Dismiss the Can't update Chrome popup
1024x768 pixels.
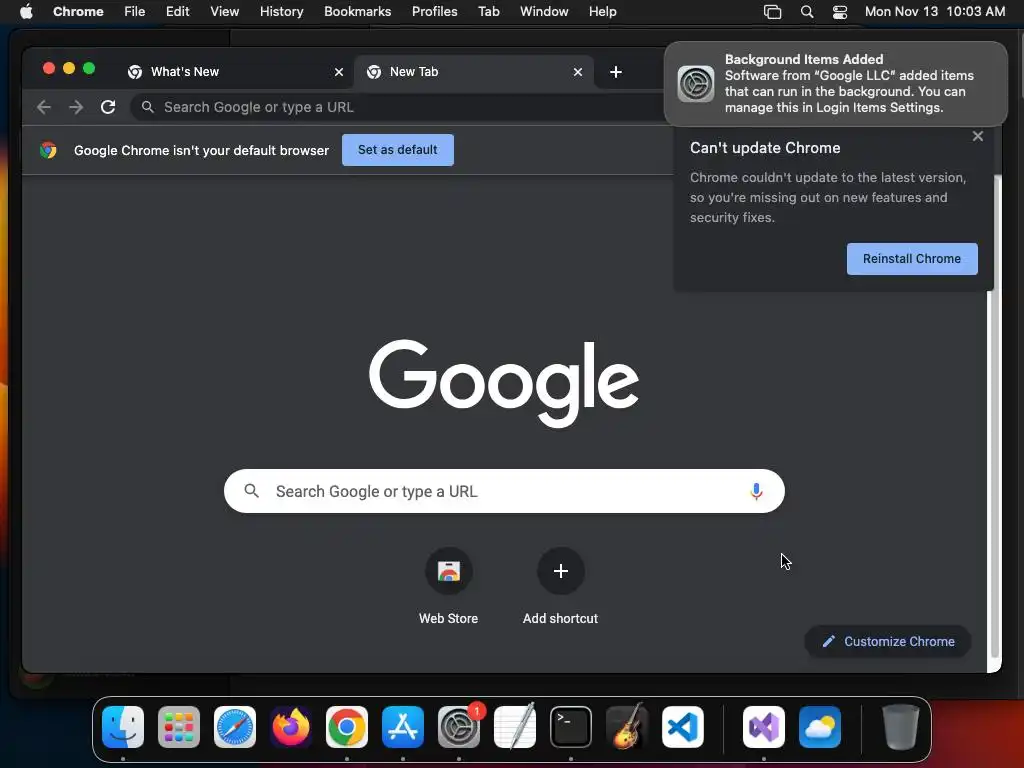pyautogui.click(x=978, y=136)
